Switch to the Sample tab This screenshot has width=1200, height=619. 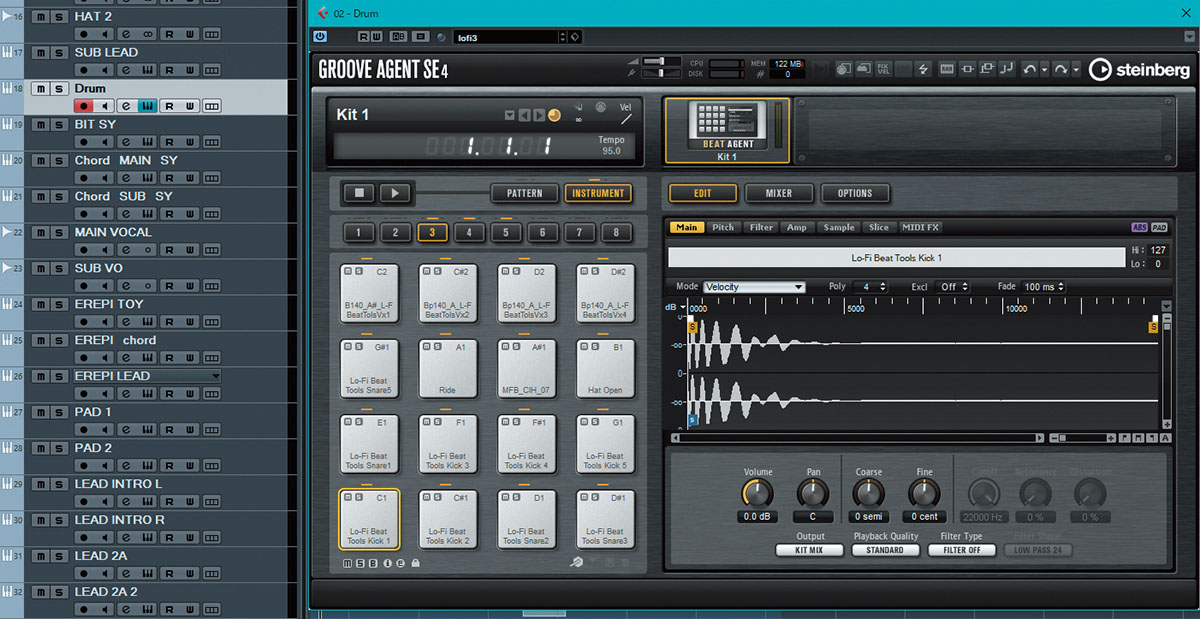(x=838, y=227)
